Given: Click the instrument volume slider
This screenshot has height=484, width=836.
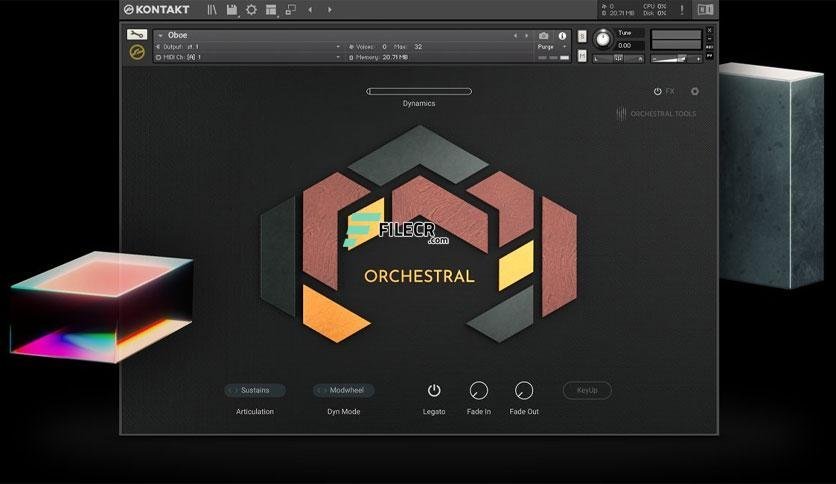Looking at the screenshot, I should click(x=676, y=59).
